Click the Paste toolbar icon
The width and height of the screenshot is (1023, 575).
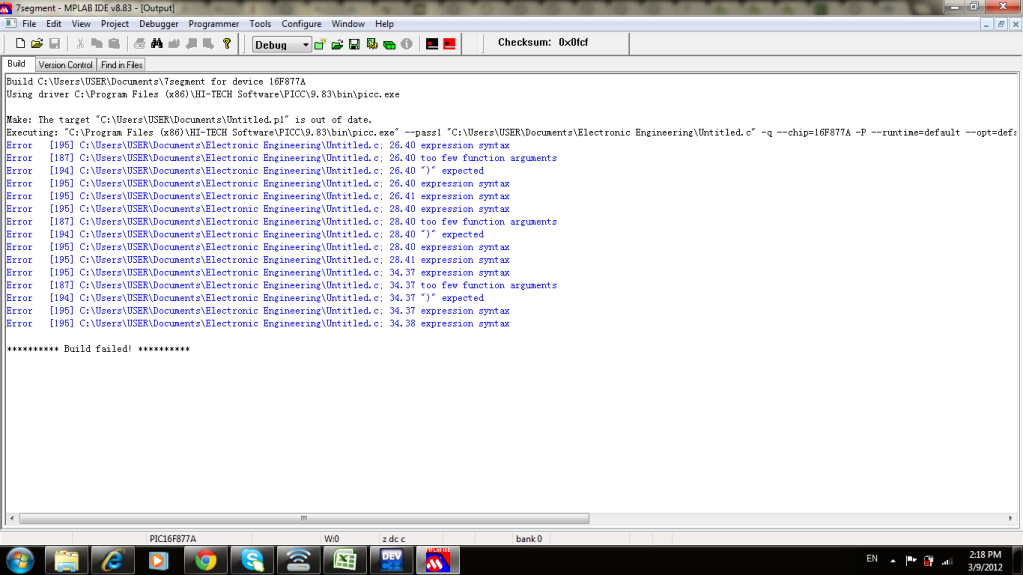coord(114,44)
